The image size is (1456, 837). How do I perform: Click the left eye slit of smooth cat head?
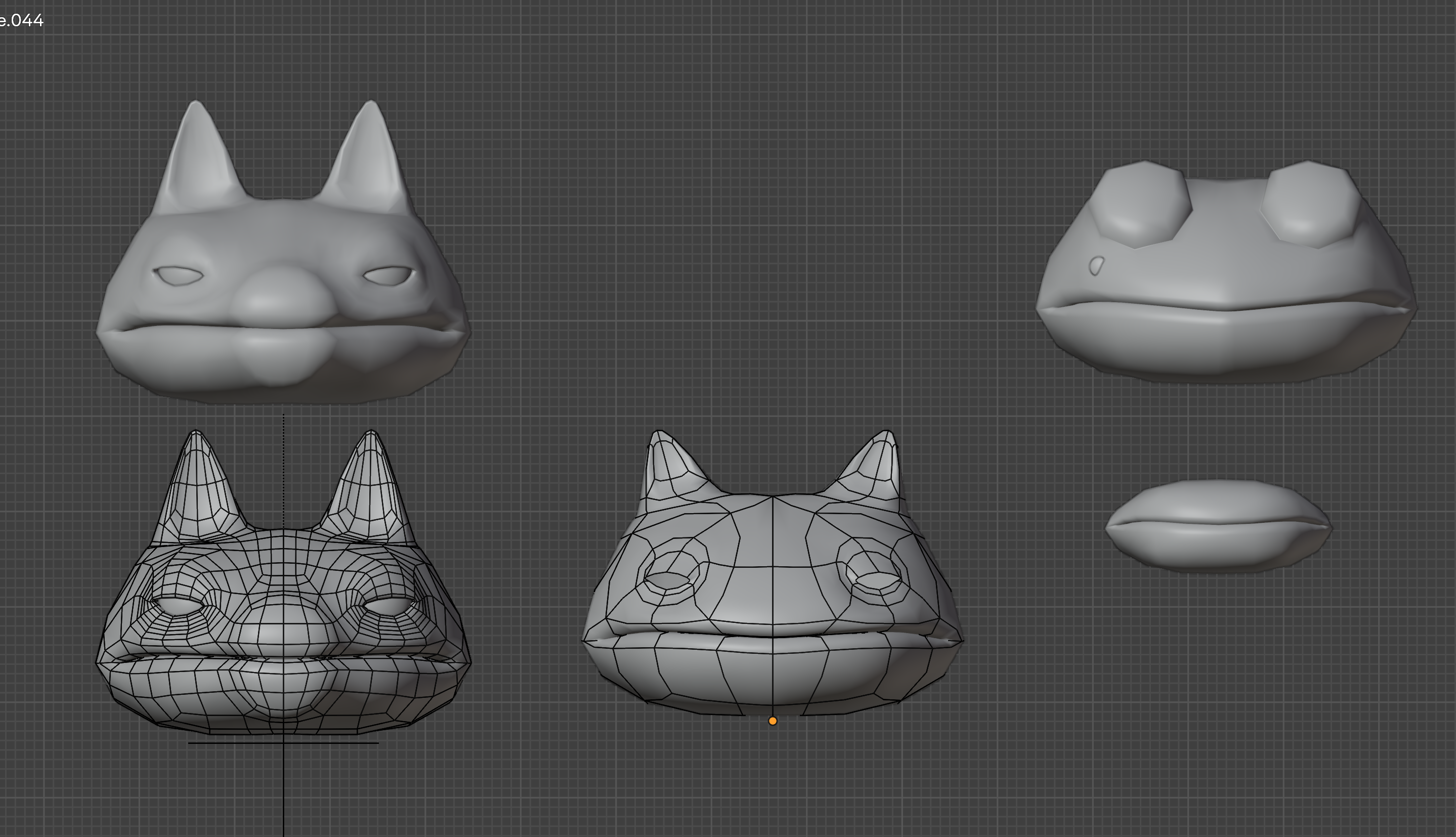pos(180,276)
